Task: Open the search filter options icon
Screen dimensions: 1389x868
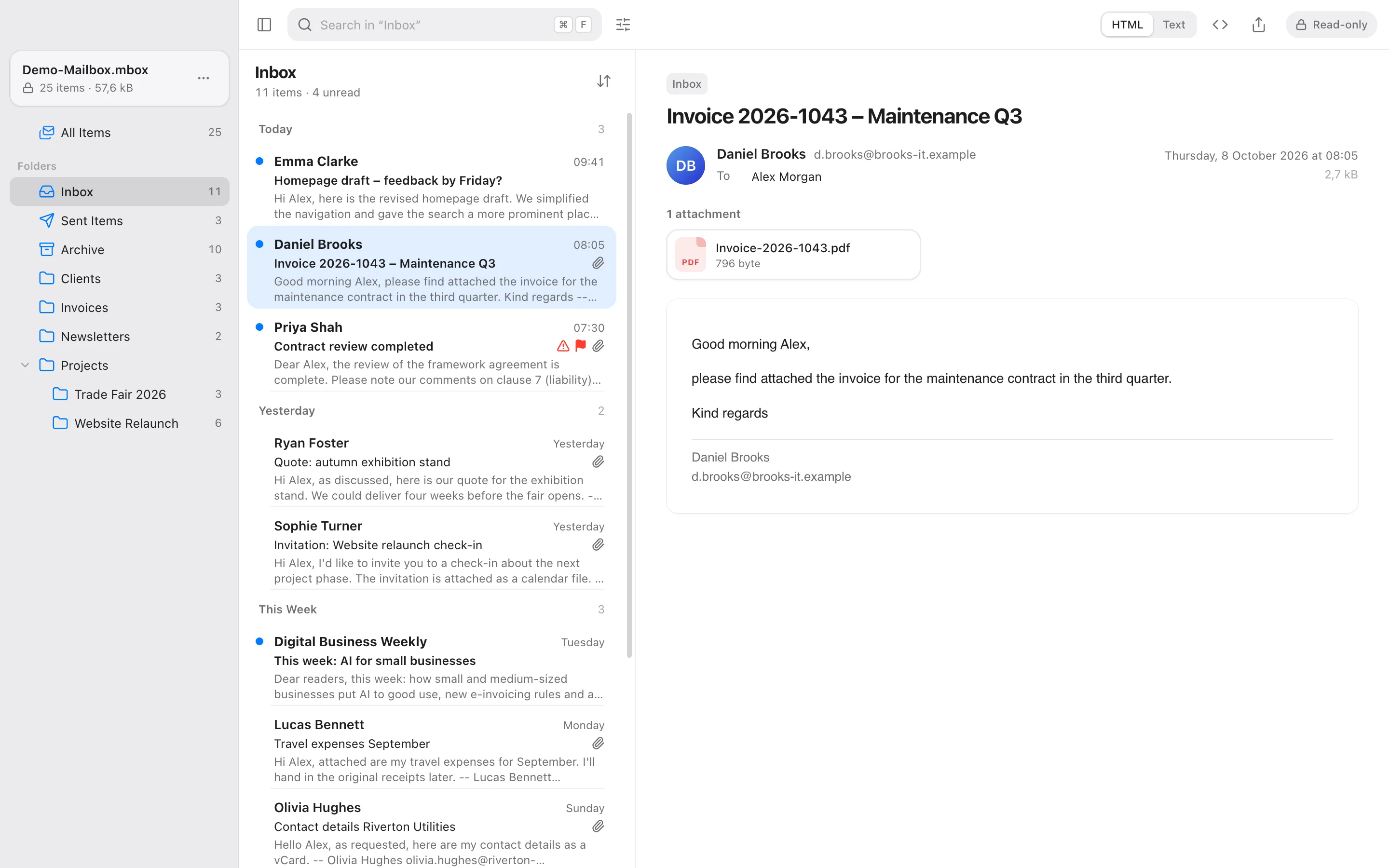Action: pos(623,25)
